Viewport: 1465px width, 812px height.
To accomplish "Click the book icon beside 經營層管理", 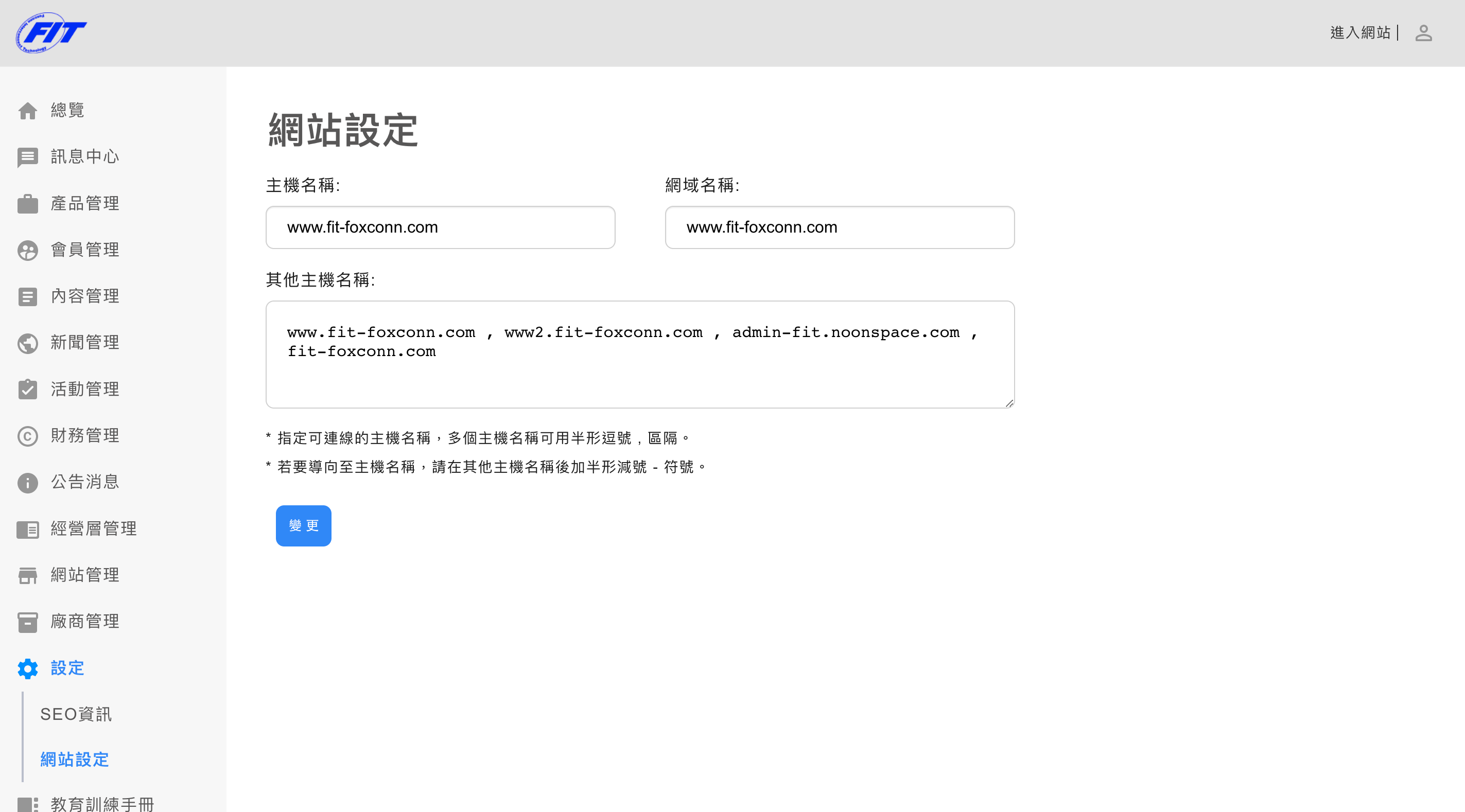I will tap(27, 529).
